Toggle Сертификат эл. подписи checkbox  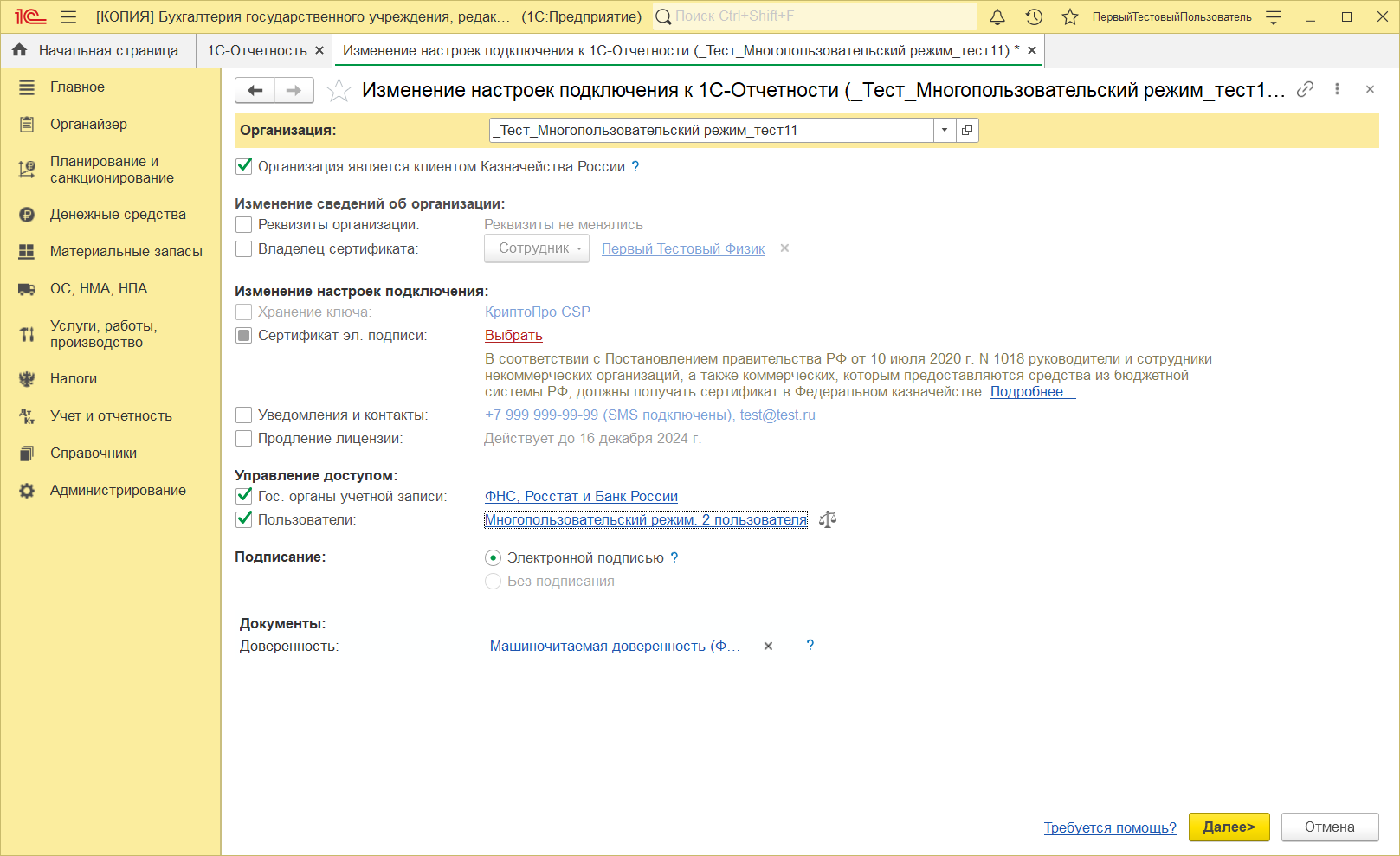244,335
